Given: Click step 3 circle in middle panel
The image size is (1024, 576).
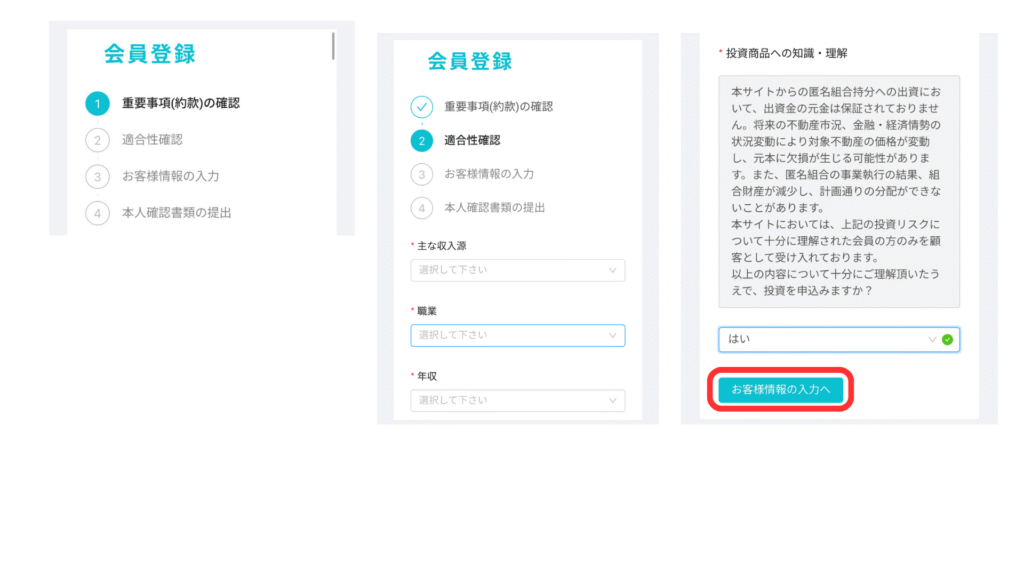Looking at the screenshot, I should (422, 174).
